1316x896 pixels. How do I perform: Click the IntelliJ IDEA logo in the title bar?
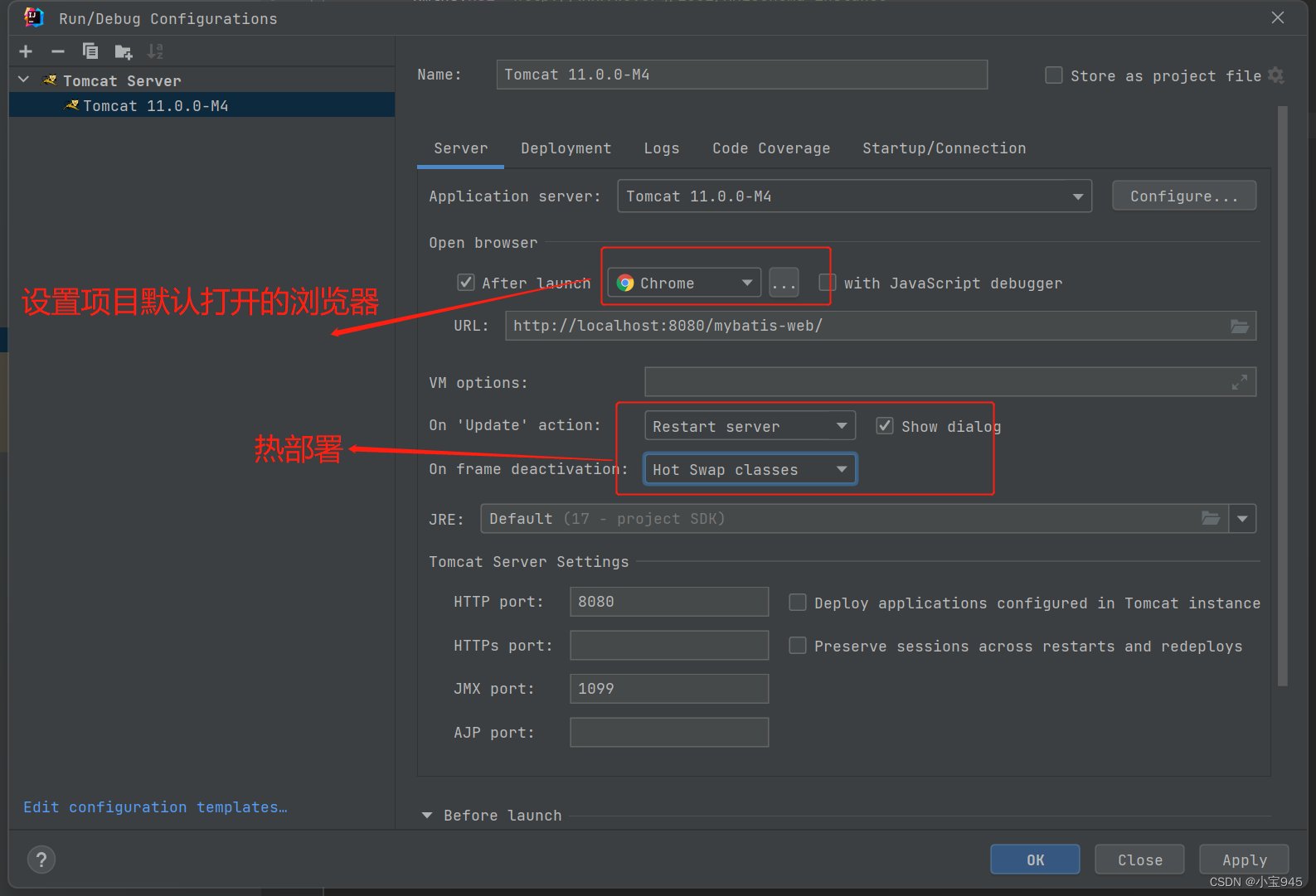pos(34,17)
